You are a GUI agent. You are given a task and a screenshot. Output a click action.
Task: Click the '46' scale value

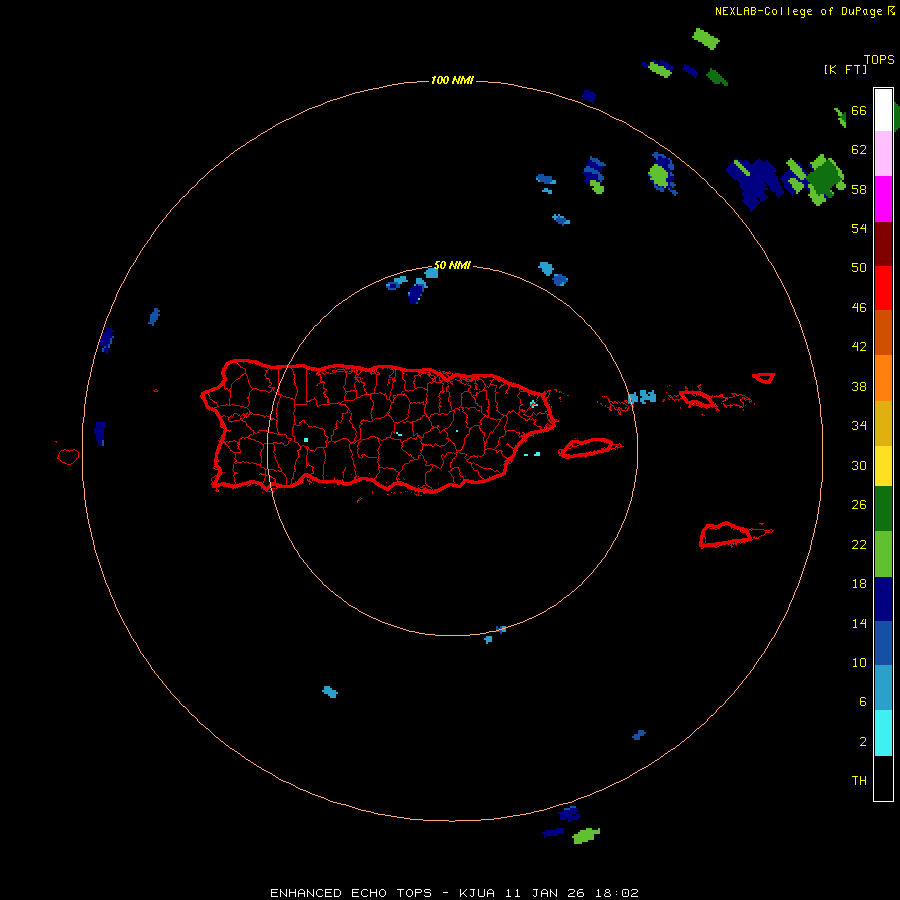[859, 308]
